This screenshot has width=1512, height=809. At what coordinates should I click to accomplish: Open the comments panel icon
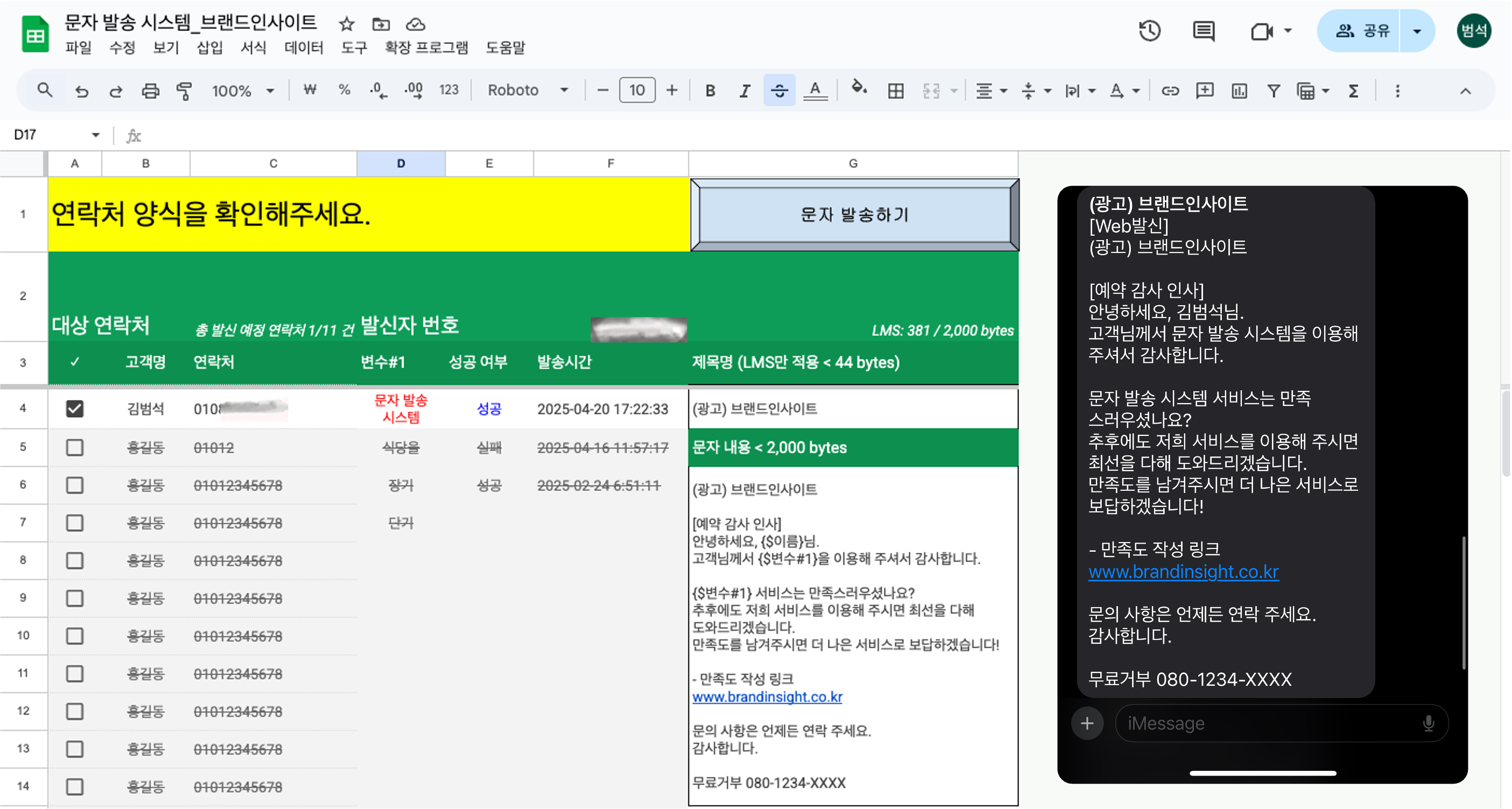1203,31
